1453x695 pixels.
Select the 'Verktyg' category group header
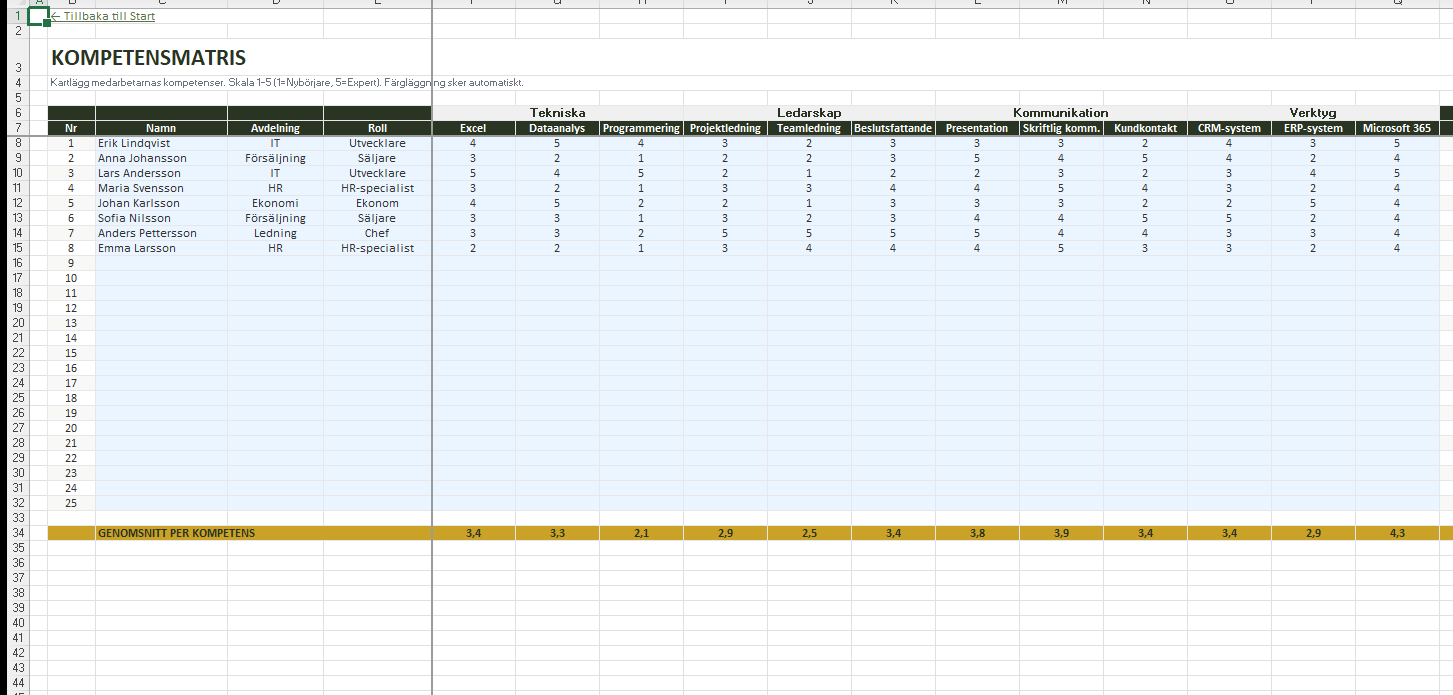(1312, 113)
